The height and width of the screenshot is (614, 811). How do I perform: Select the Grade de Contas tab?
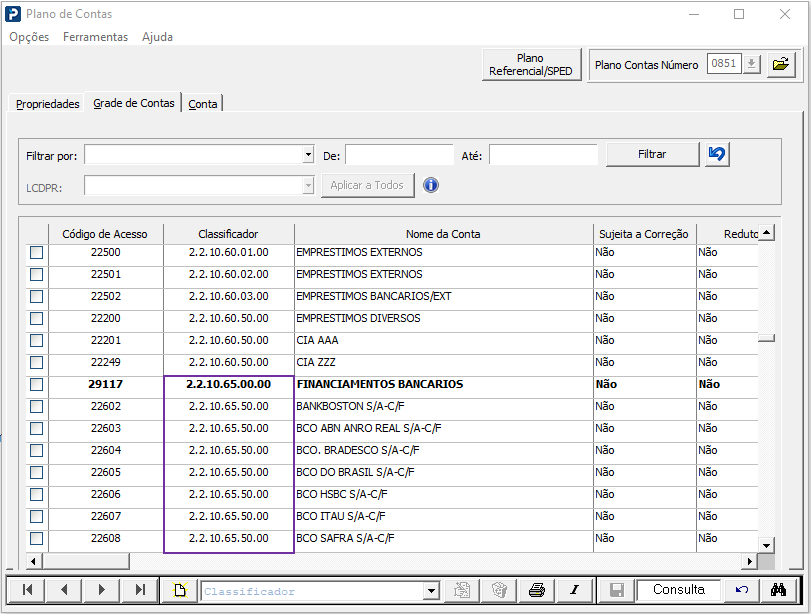(x=133, y=103)
